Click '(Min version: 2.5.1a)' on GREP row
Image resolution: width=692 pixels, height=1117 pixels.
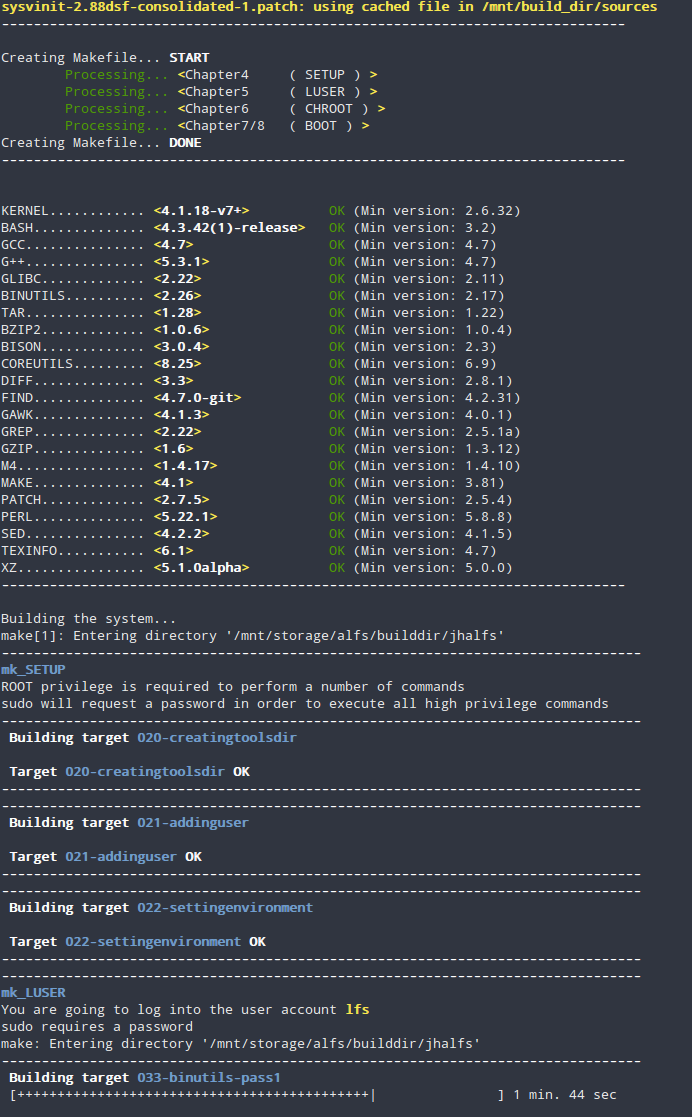437,432
